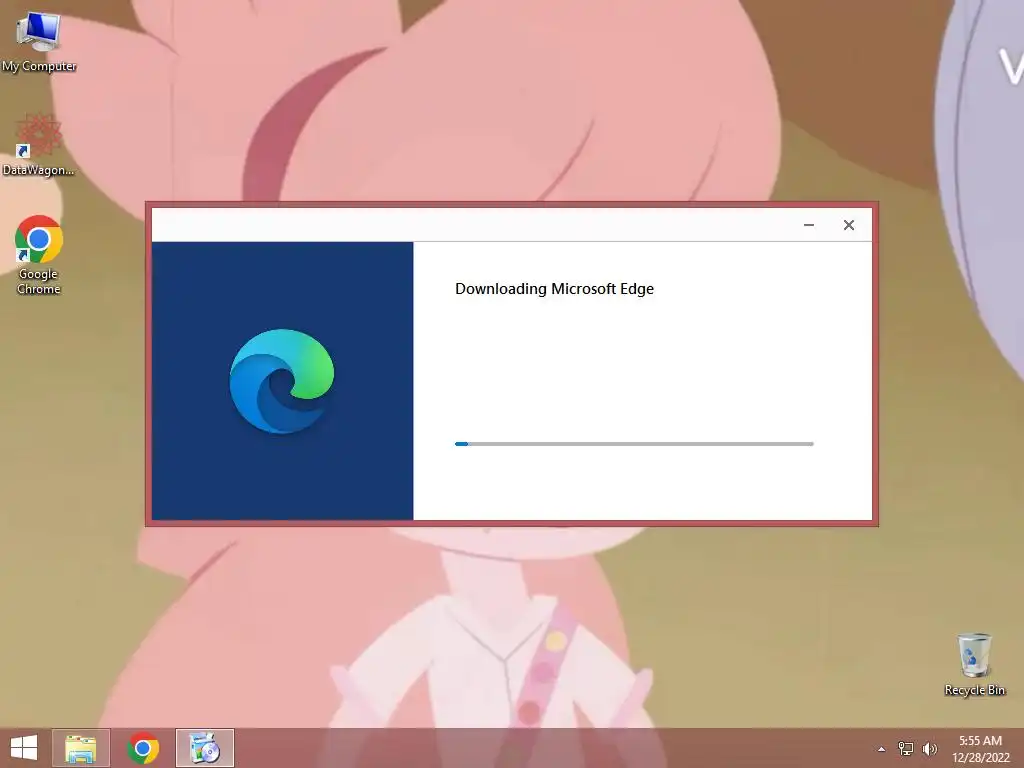Click the Edge download progress bar
This screenshot has width=1024, height=768.
[x=634, y=444]
